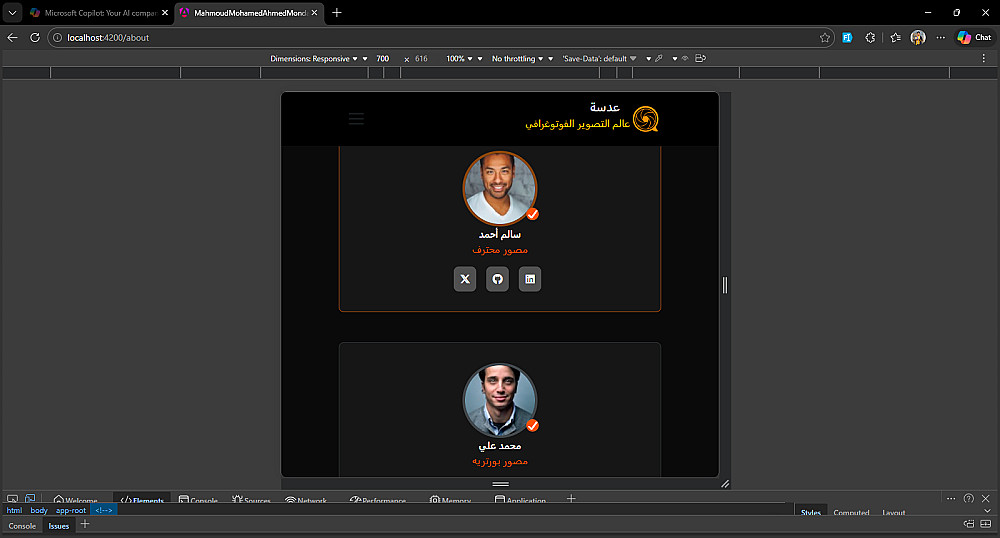Click the inspect element selector icon
The height and width of the screenshot is (538, 1000).
click(x=12, y=498)
